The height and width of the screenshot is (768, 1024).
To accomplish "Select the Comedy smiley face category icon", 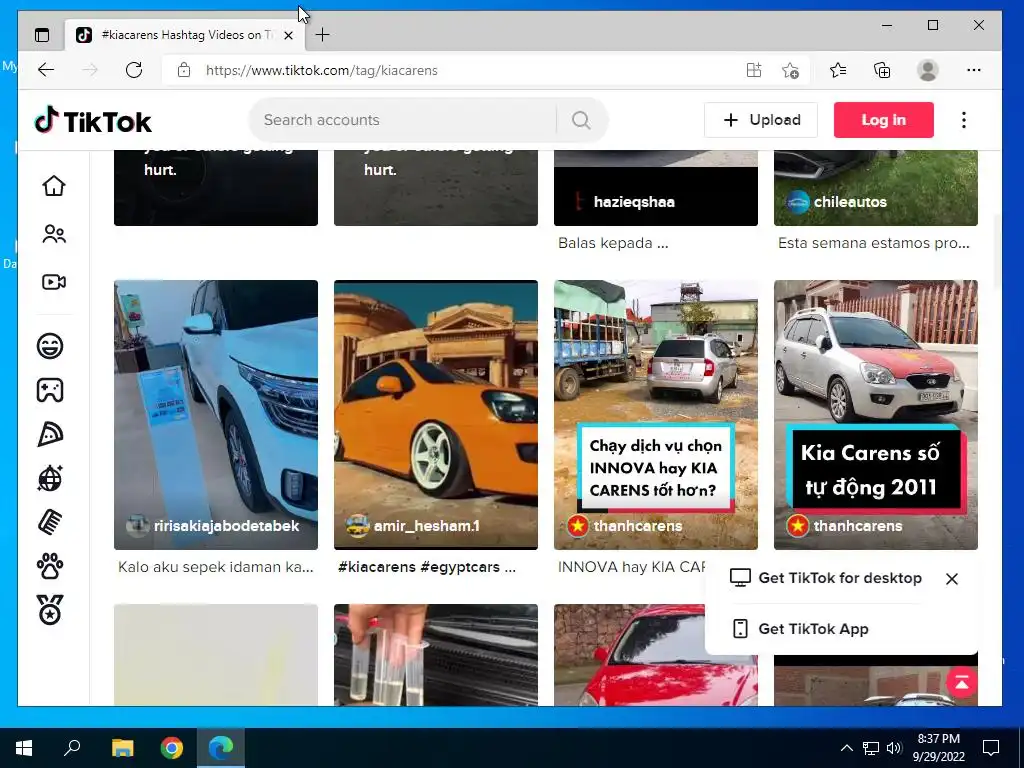I will point(50,346).
